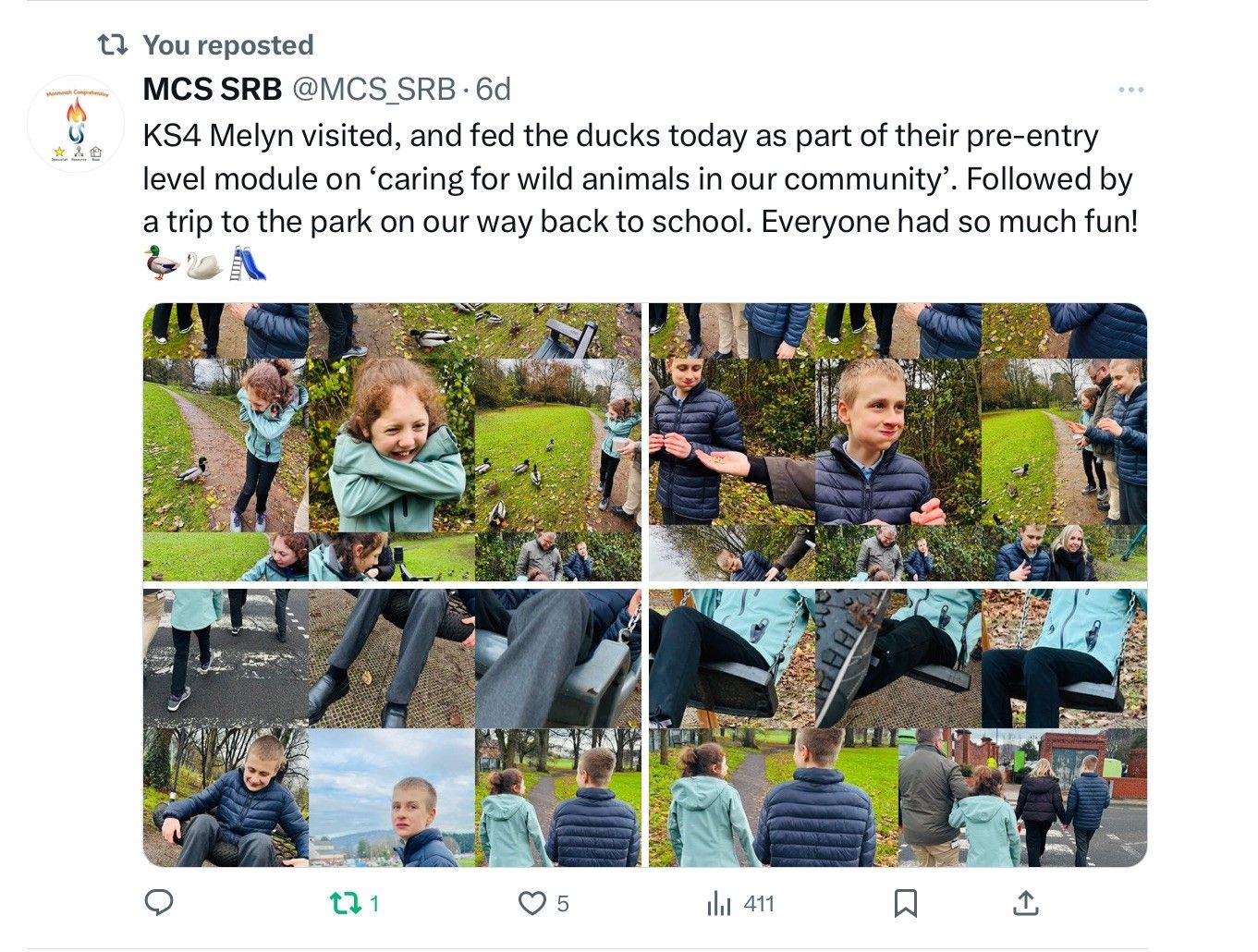The image size is (1258, 952).
Task: Click the like count showing 5
Action: pyautogui.click(x=563, y=903)
